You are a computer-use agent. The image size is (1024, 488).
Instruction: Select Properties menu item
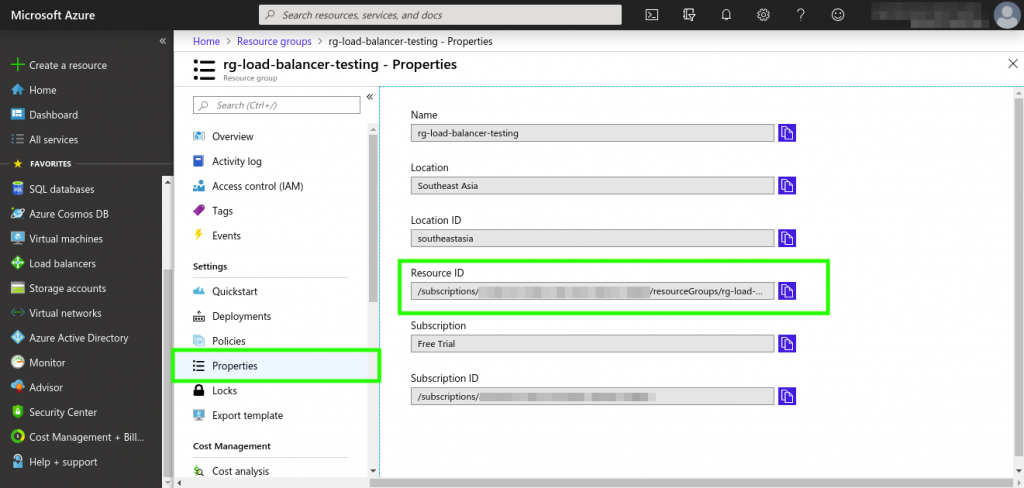(x=277, y=366)
